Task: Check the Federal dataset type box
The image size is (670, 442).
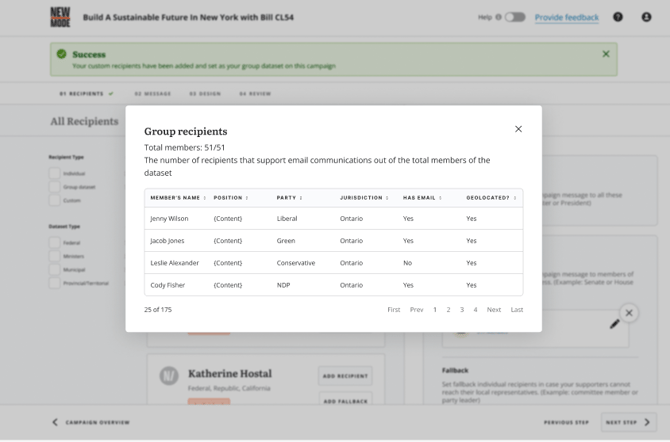Action: click(x=55, y=242)
